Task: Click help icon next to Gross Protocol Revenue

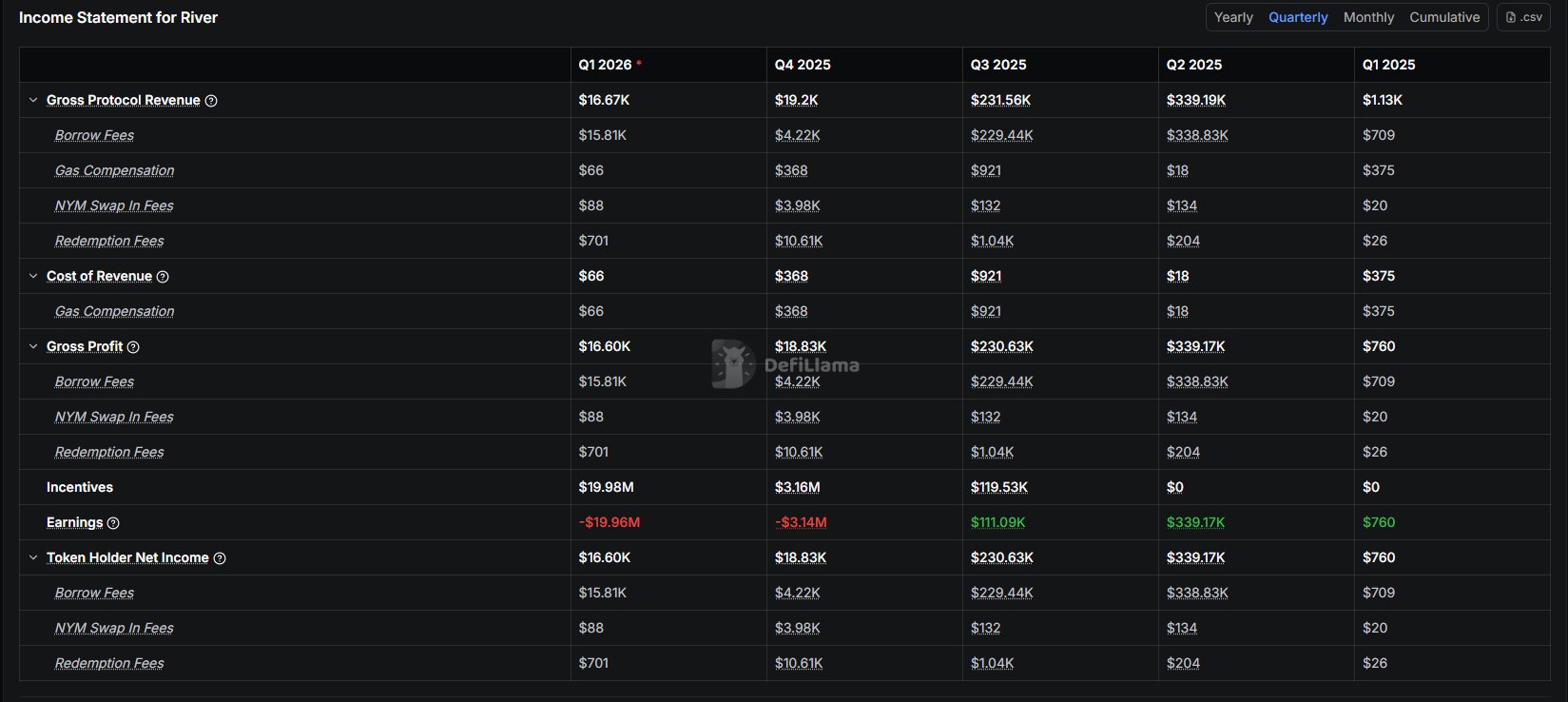Action: (211, 101)
